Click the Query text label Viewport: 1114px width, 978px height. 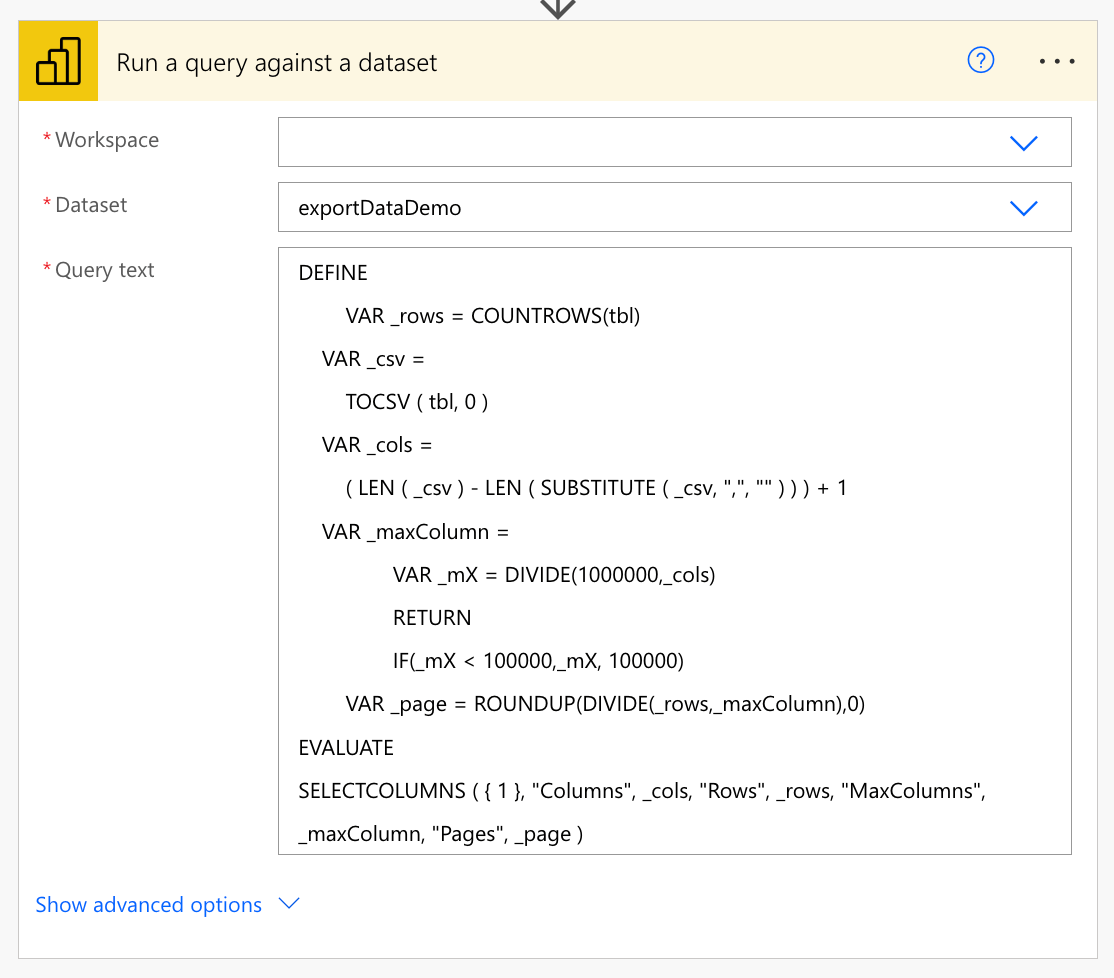click(104, 270)
